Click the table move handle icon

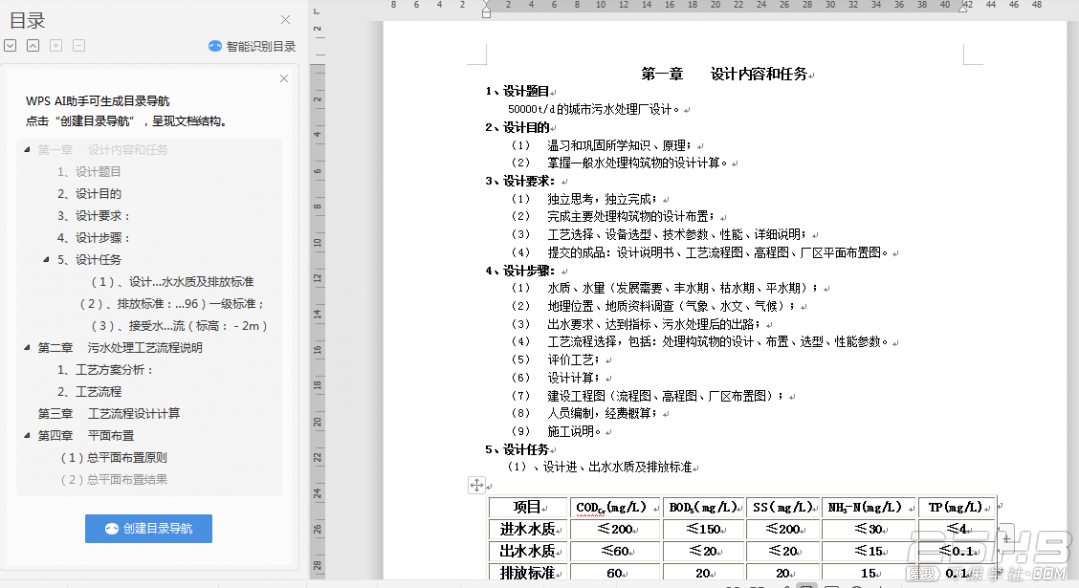pyautogui.click(x=476, y=485)
